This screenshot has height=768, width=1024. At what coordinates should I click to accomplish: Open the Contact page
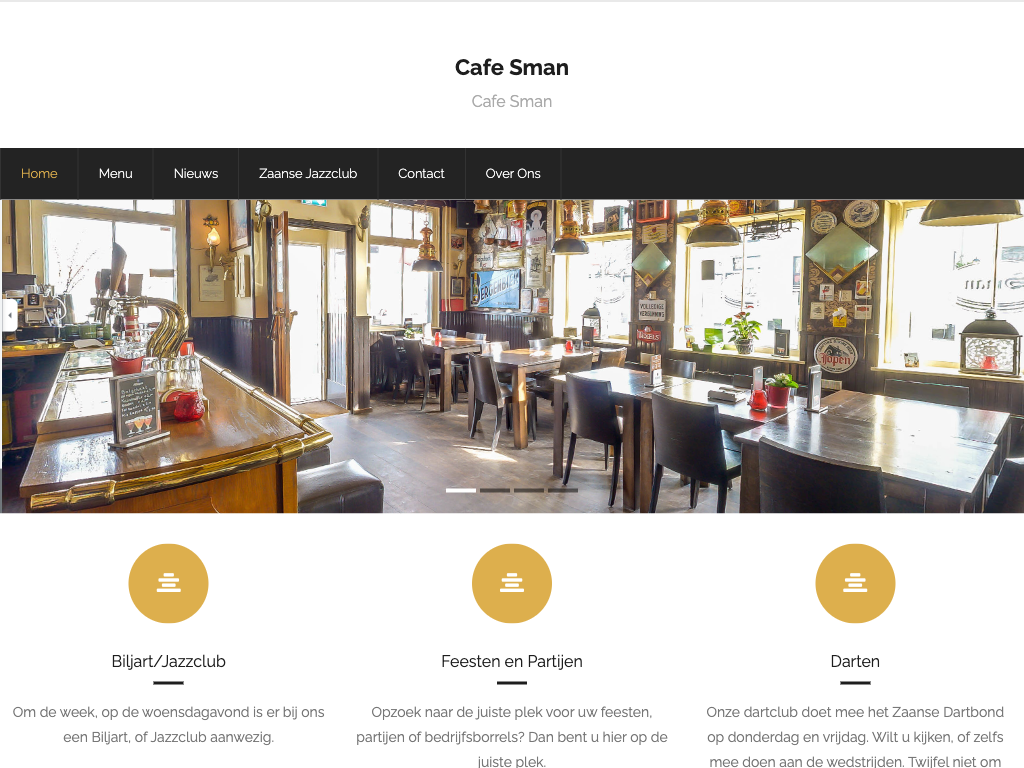421,174
